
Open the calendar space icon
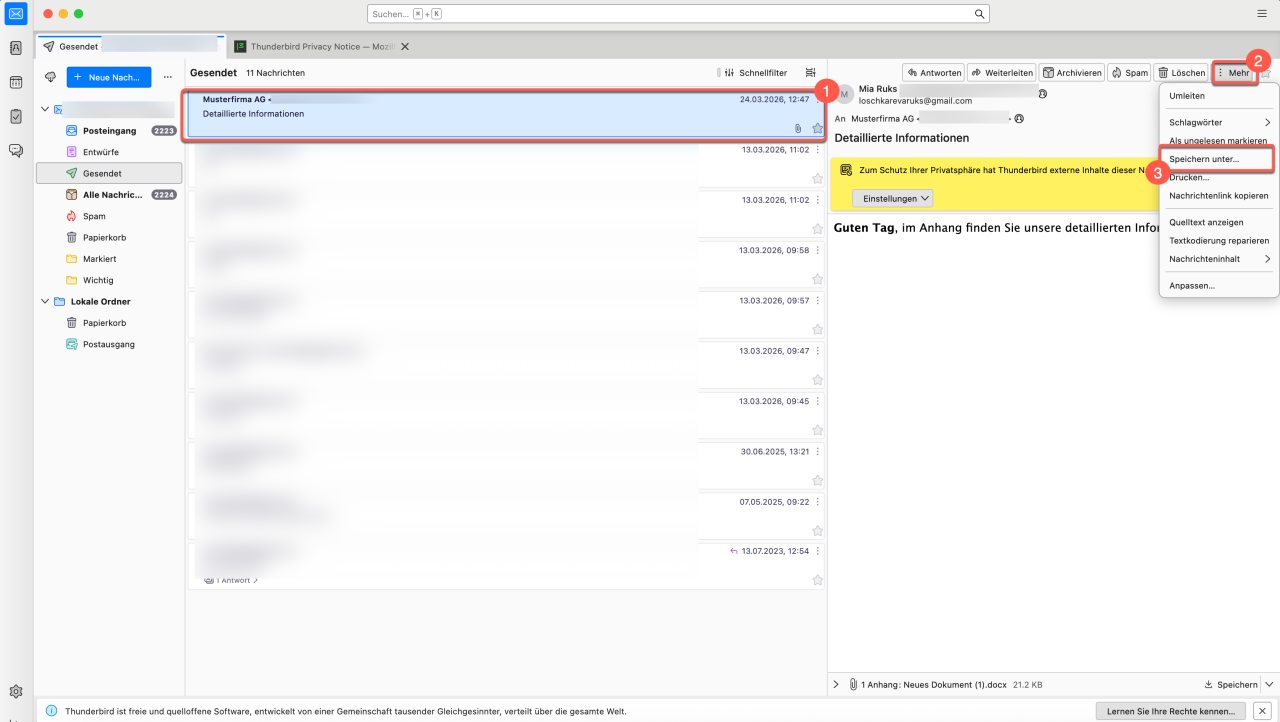point(16,82)
